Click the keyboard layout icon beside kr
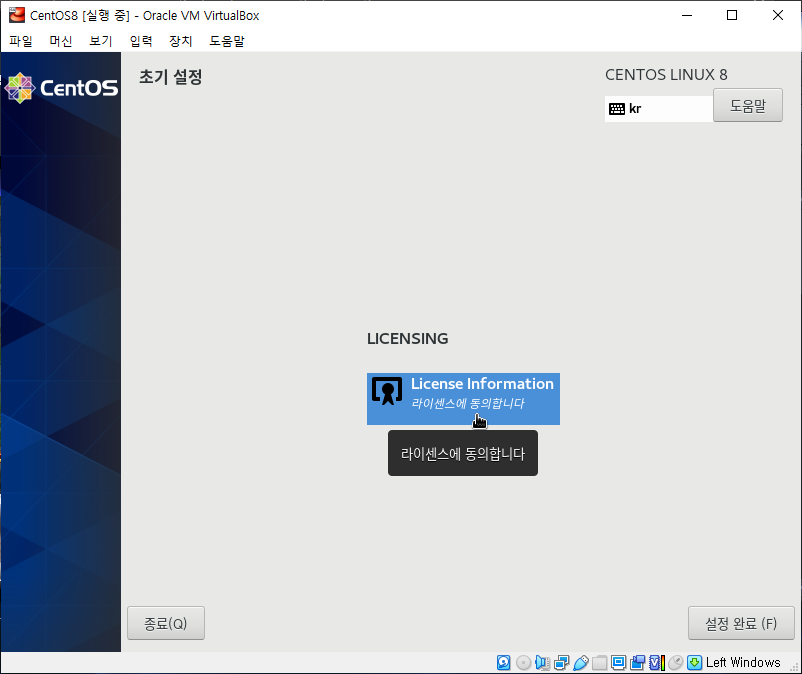The height and width of the screenshot is (674, 802). (617, 108)
